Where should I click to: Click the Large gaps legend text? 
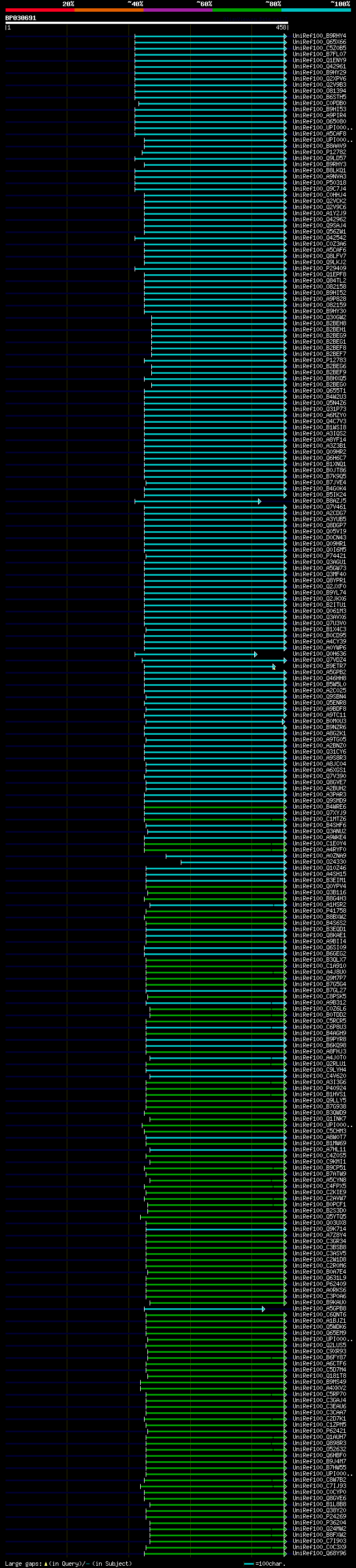coord(69,1563)
